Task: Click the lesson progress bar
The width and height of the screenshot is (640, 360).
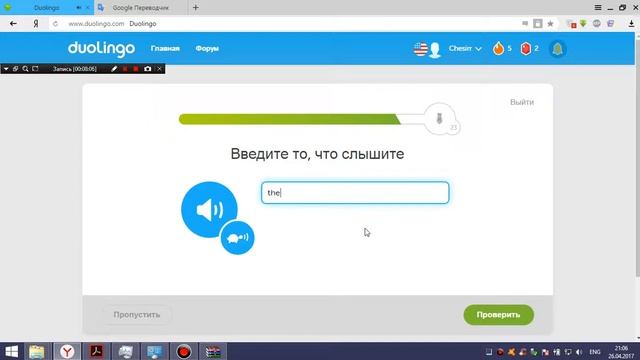Action: (301, 119)
